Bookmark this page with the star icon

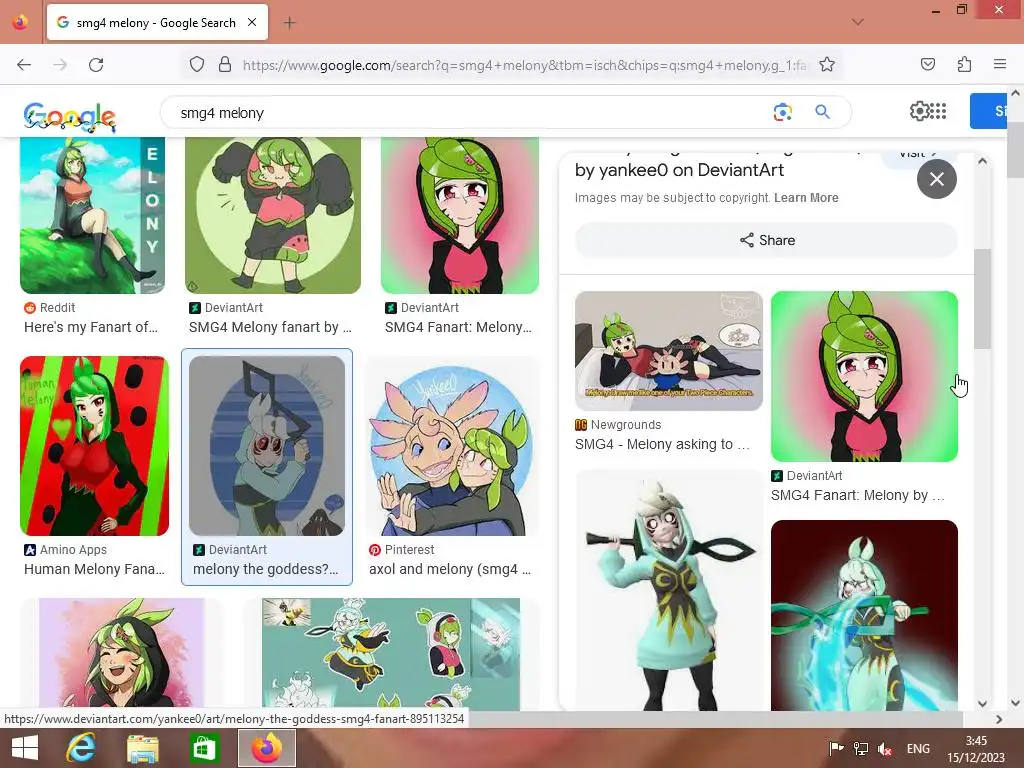(x=827, y=65)
